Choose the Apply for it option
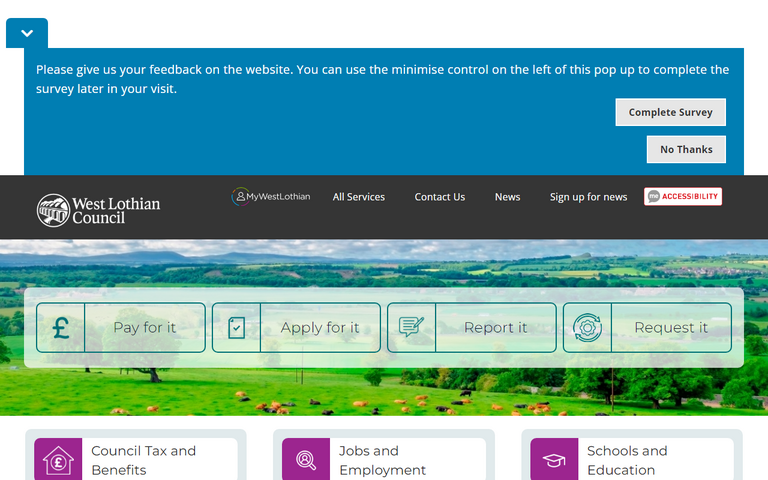This screenshot has width=768, height=480. [320, 328]
